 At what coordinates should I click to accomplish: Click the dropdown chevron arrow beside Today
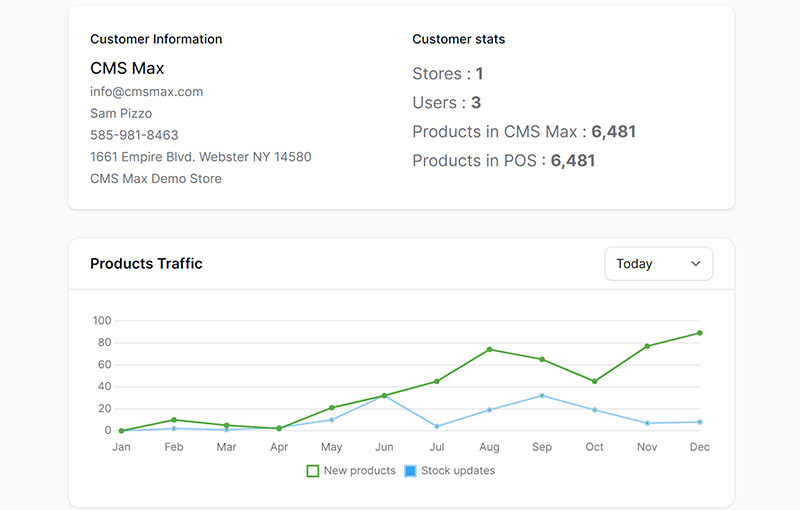(x=696, y=264)
